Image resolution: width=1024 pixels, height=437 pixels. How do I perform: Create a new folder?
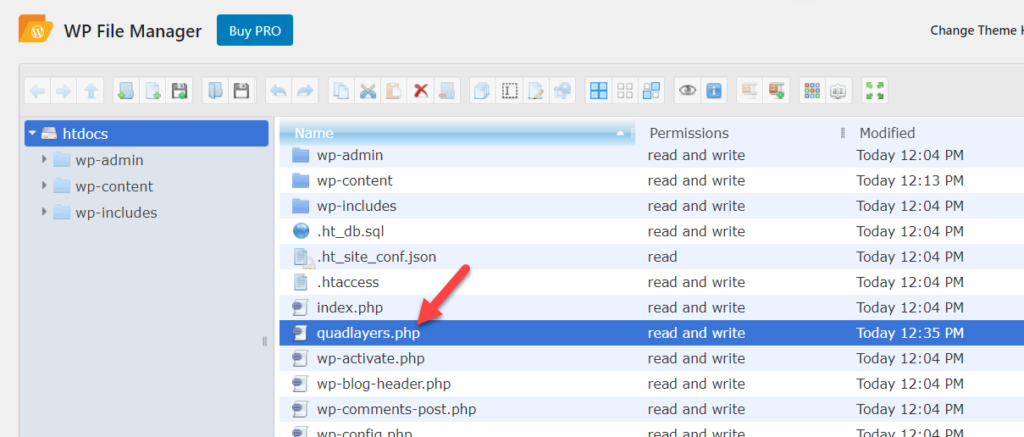click(x=126, y=91)
